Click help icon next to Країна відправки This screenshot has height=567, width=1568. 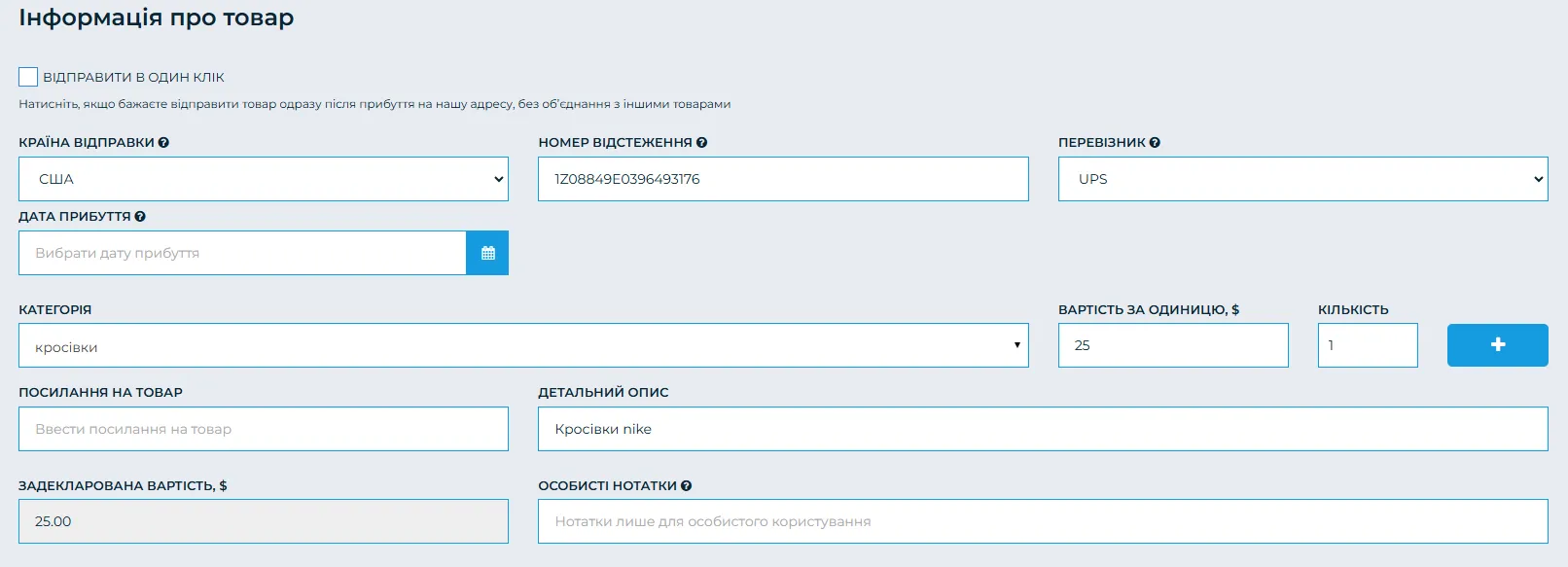(163, 143)
